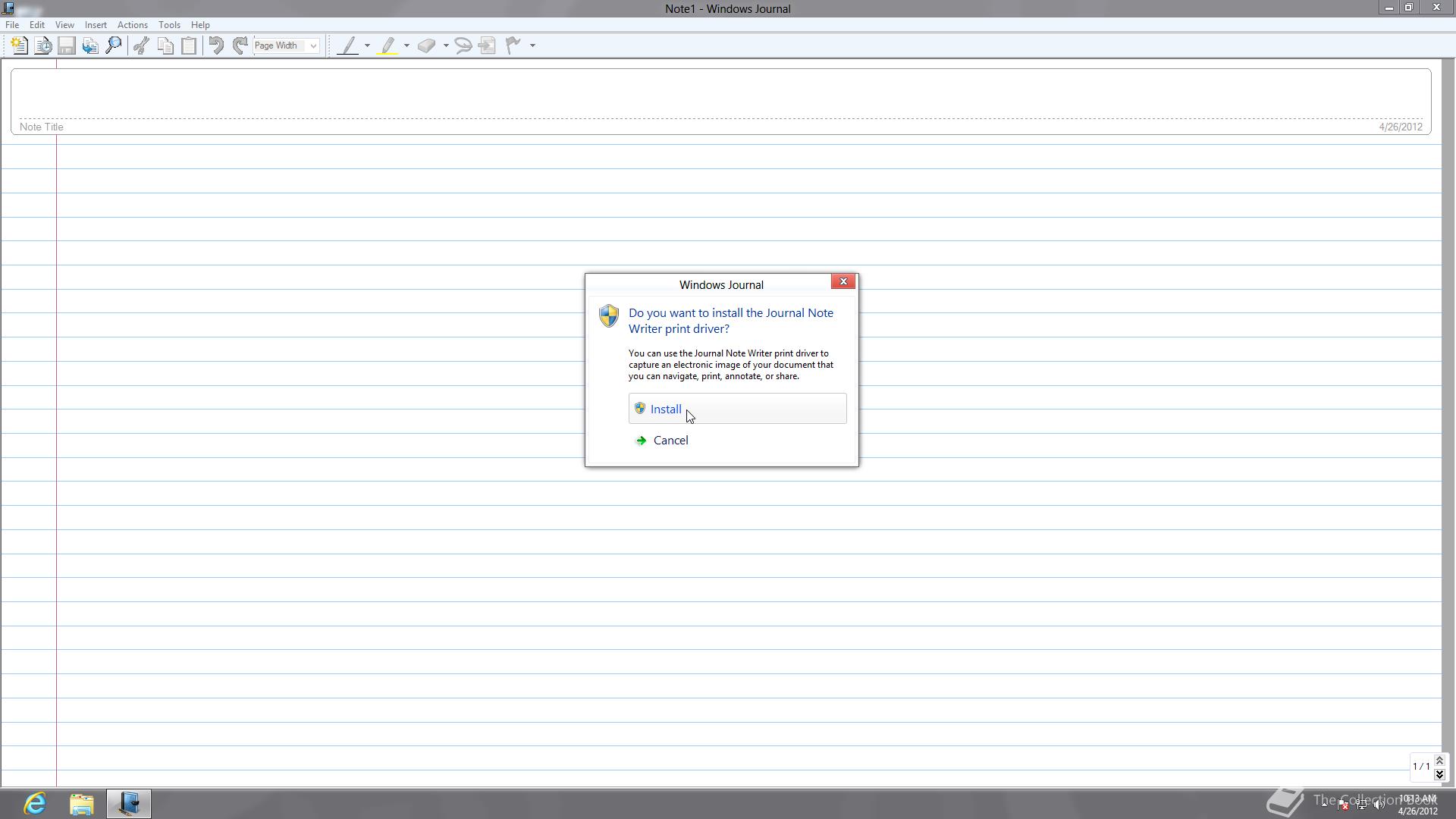Open the Insert menu

[96, 25]
